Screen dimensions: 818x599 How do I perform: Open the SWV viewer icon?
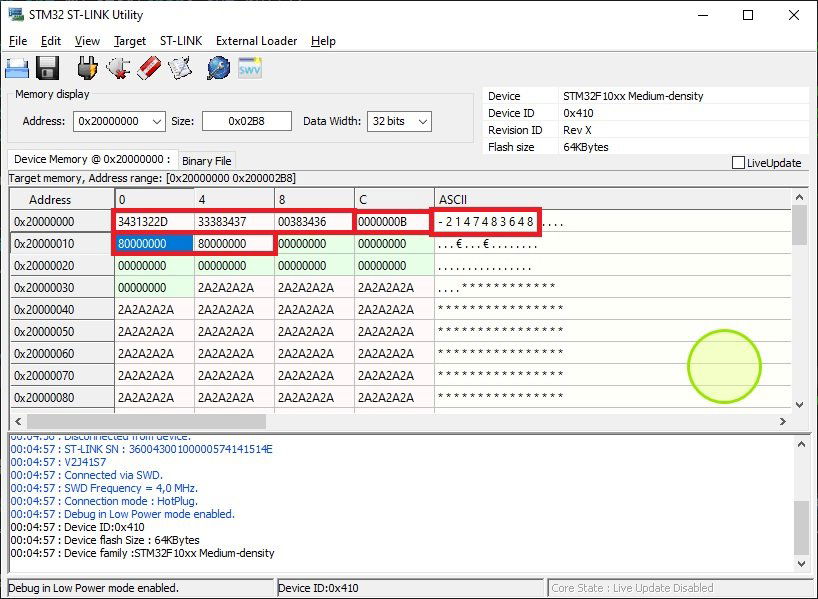[x=250, y=68]
